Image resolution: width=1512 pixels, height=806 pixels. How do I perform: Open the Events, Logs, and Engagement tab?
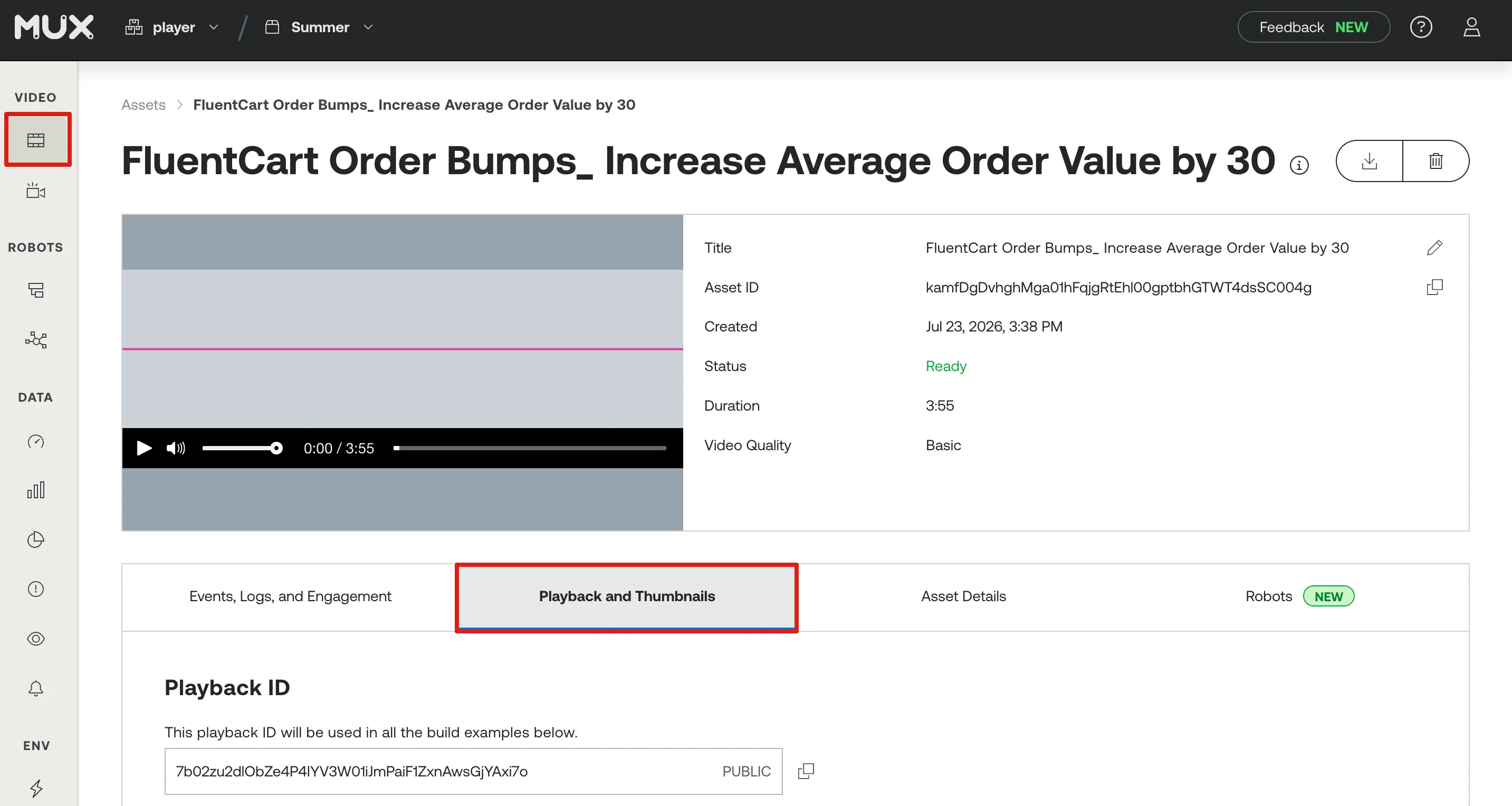pyautogui.click(x=290, y=596)
